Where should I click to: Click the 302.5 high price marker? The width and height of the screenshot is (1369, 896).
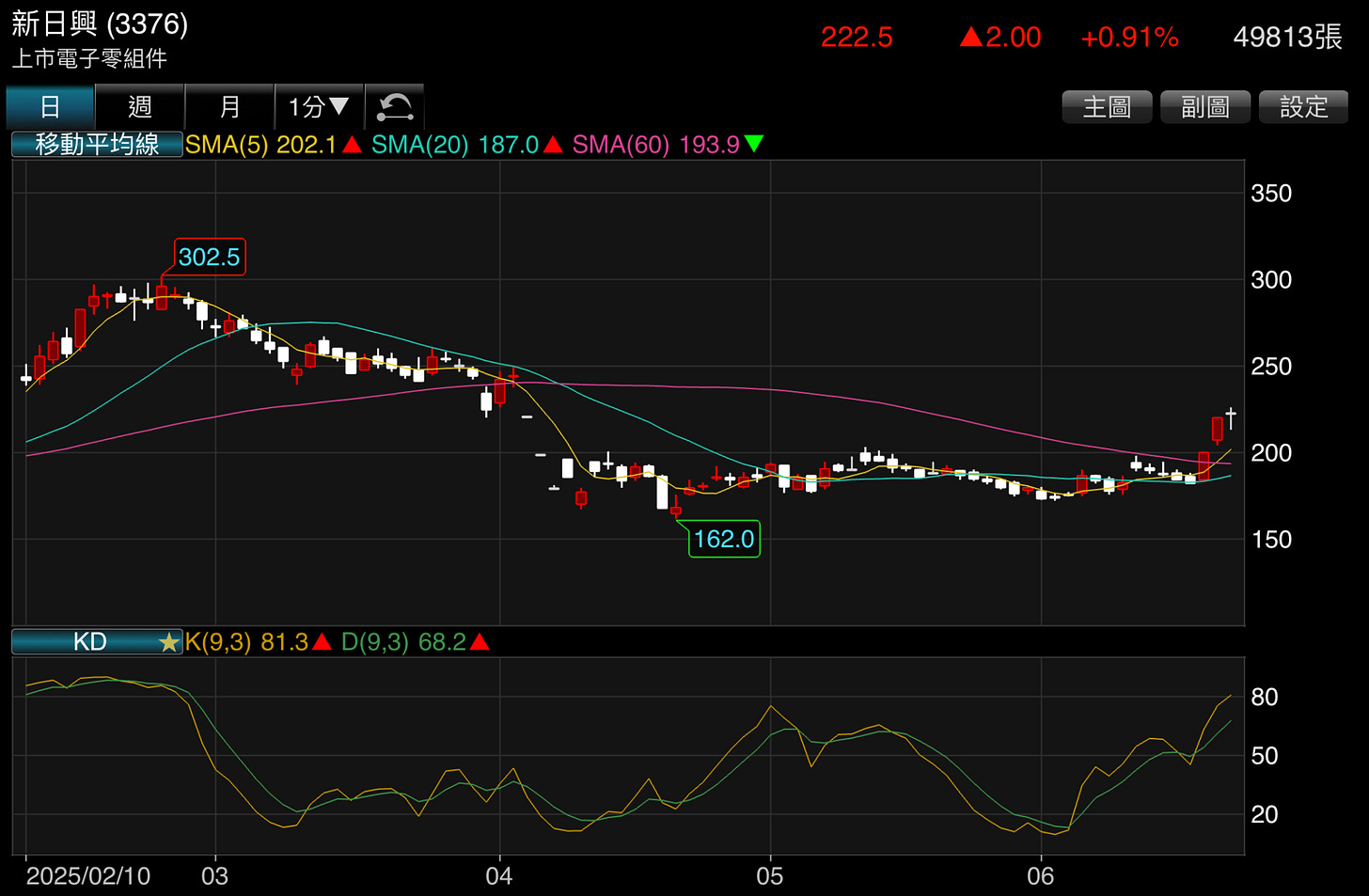coord(210,257)
